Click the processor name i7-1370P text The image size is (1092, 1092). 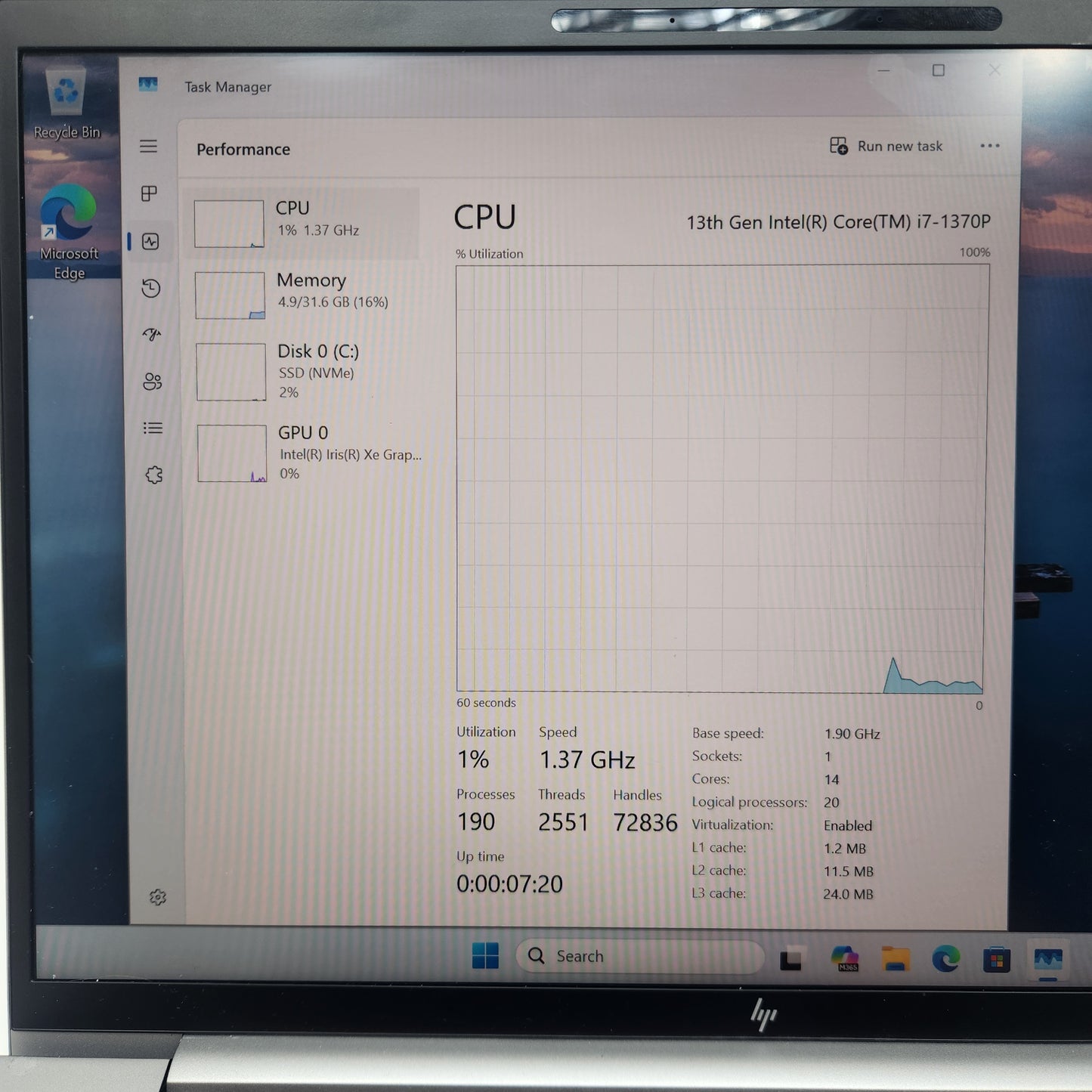838,222
